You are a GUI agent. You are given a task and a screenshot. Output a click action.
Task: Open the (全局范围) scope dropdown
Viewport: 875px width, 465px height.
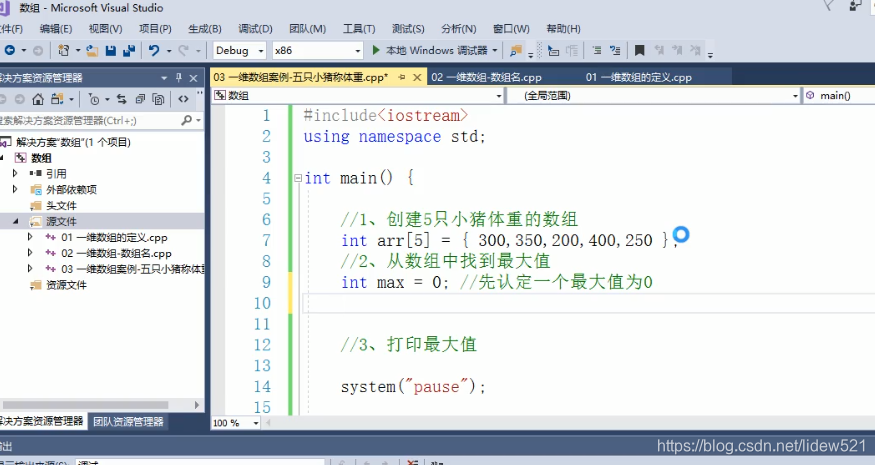point(653,96)
